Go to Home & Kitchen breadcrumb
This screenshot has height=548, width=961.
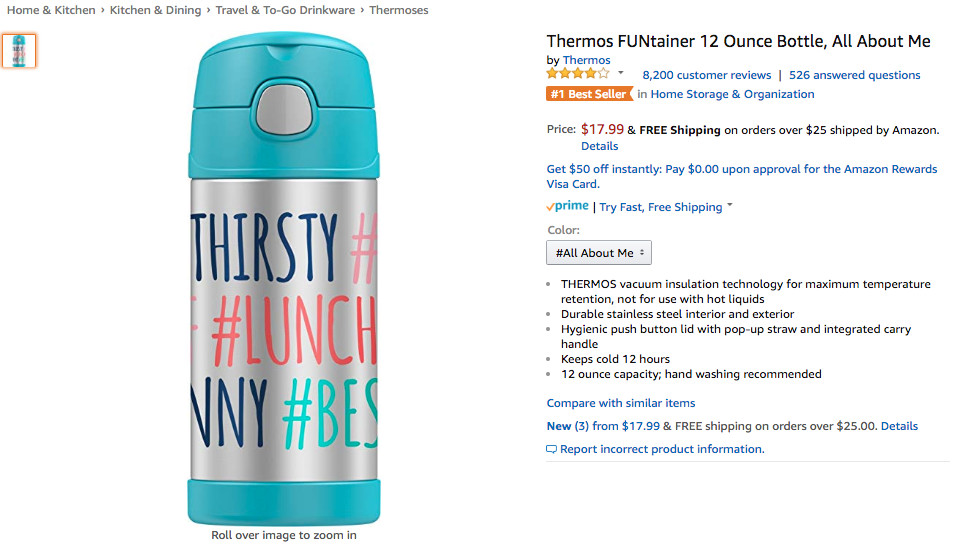(51, 10)
